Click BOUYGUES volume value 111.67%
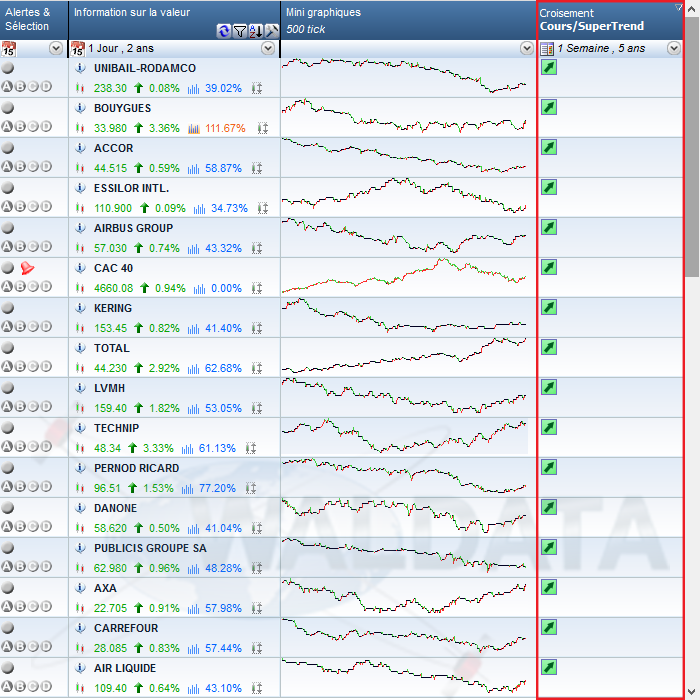700x700 pixels. [225, 129]
